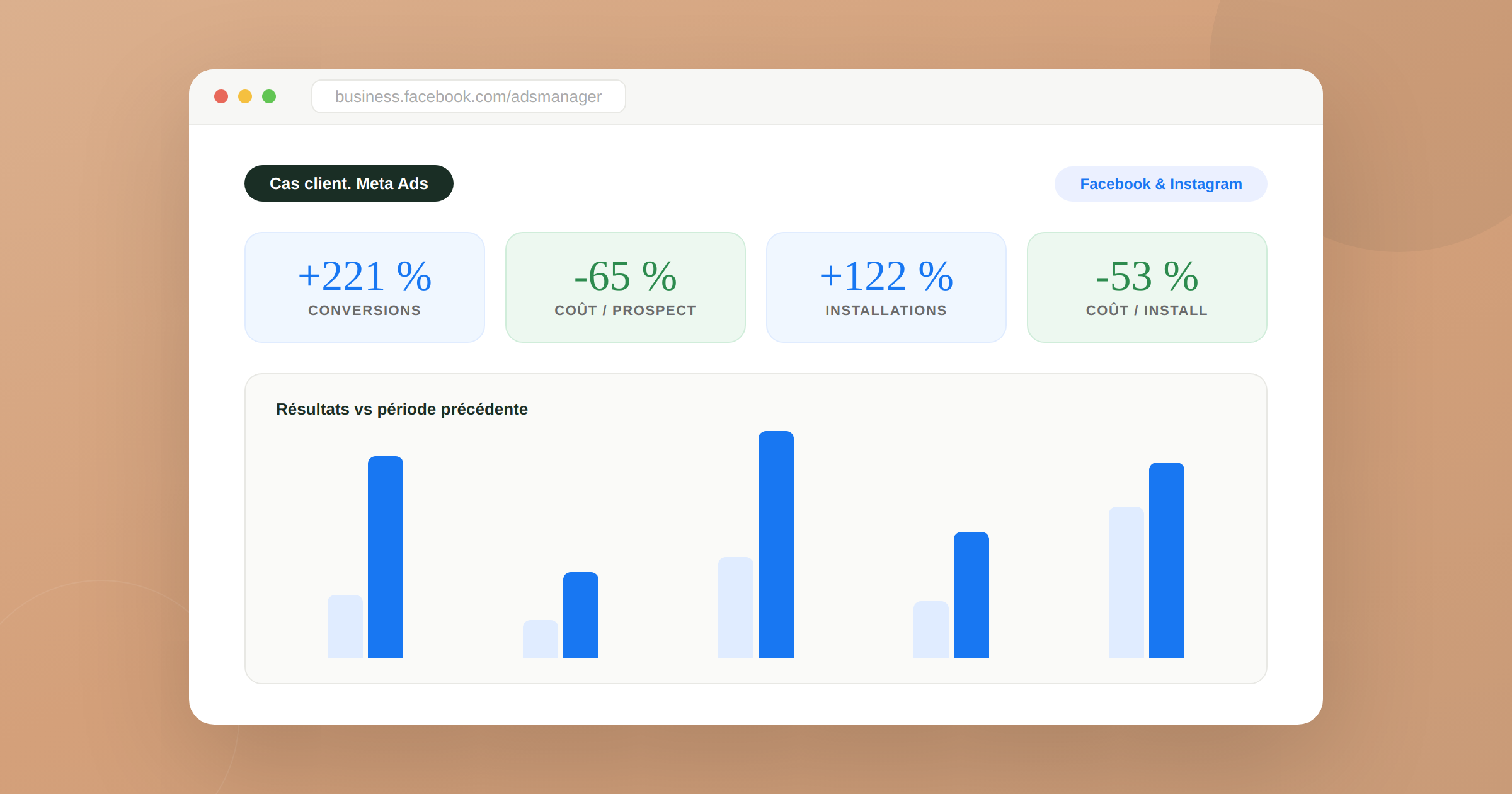Image resolution: width=1512 pixels, height=794 pixels.
Task: Select the -65 % Coût / Prospect card
Action: [625, 287]
